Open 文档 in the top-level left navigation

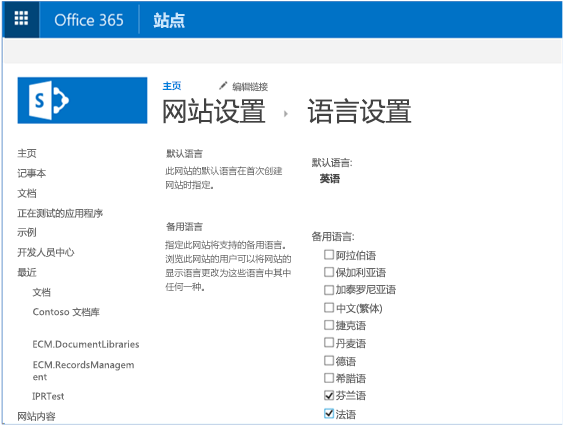[x=27, y=193]
